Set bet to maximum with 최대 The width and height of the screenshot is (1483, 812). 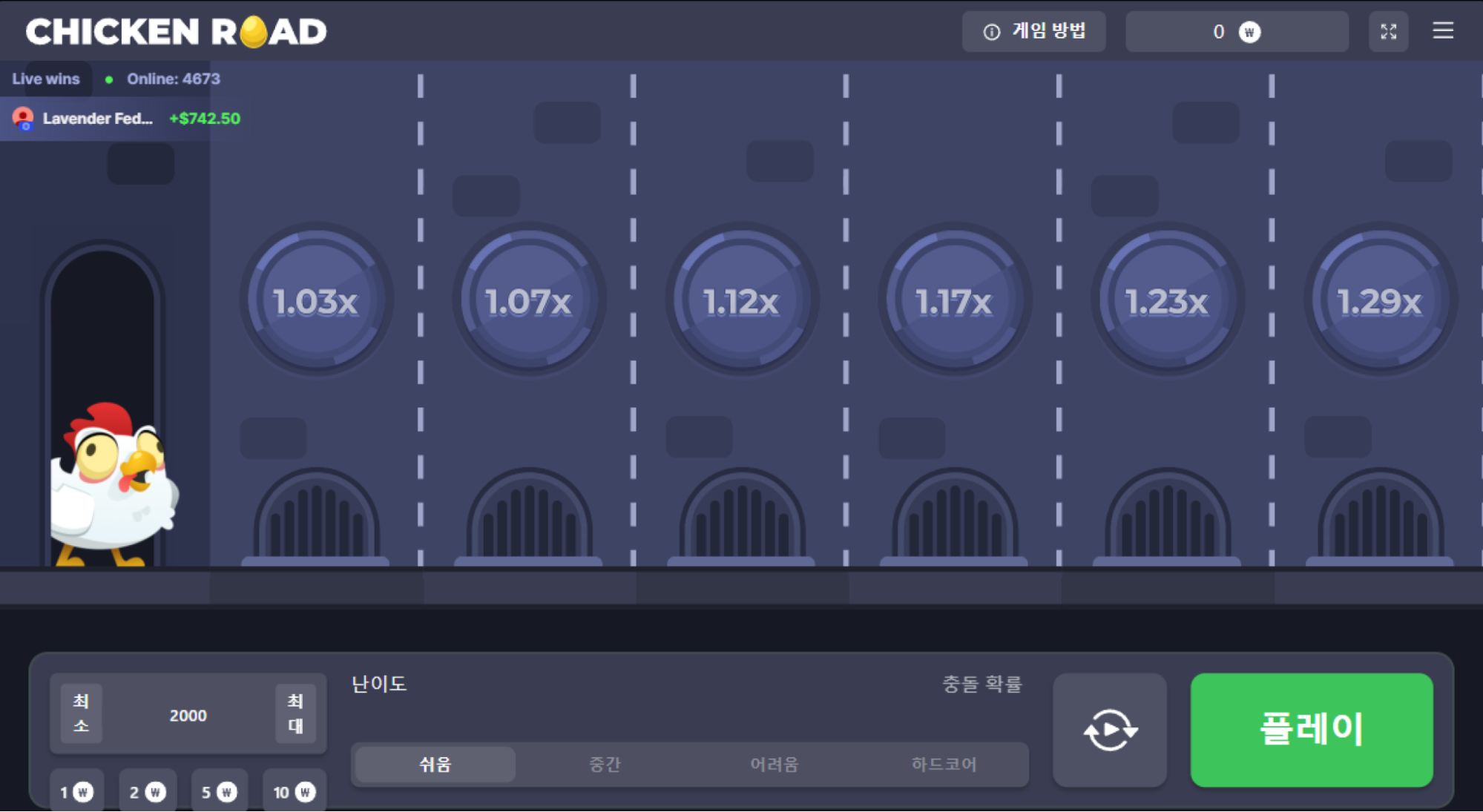point(295,713)
